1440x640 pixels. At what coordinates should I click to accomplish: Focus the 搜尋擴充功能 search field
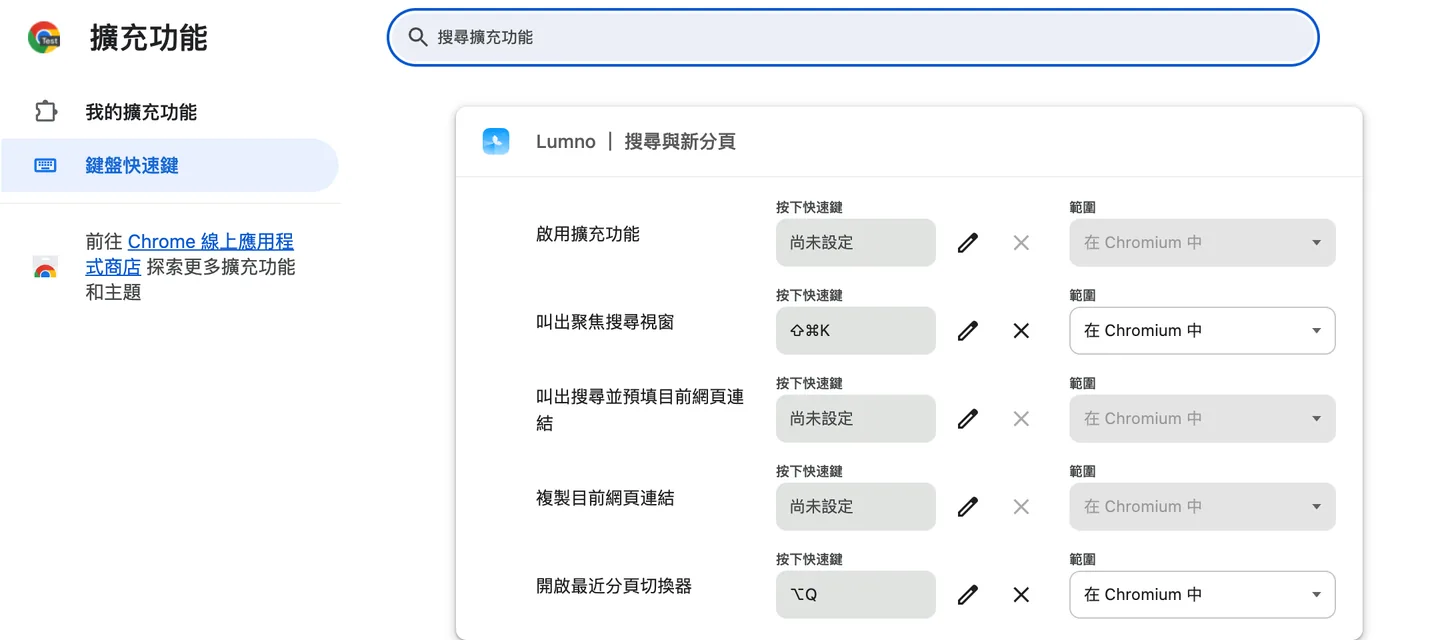pyautogui.click(x=853, y=37)
